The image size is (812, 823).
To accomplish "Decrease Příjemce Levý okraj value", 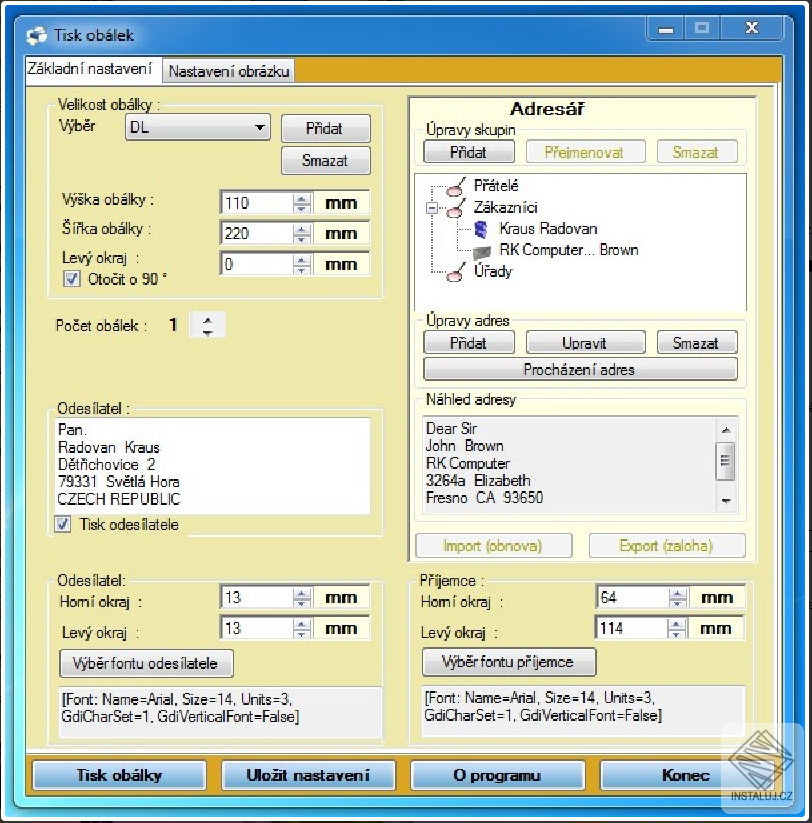I will tap(677, 634).
